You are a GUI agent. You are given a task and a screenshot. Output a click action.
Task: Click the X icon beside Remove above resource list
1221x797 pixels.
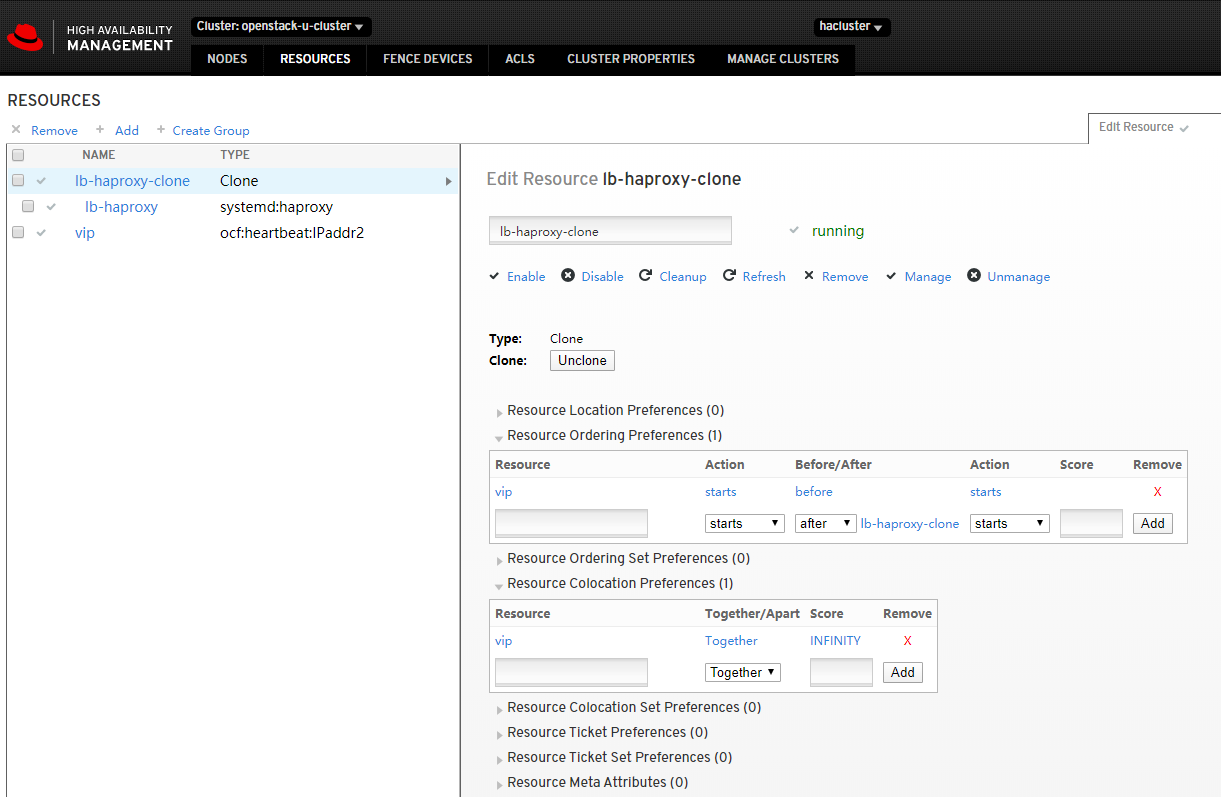(x=16, y=130)
